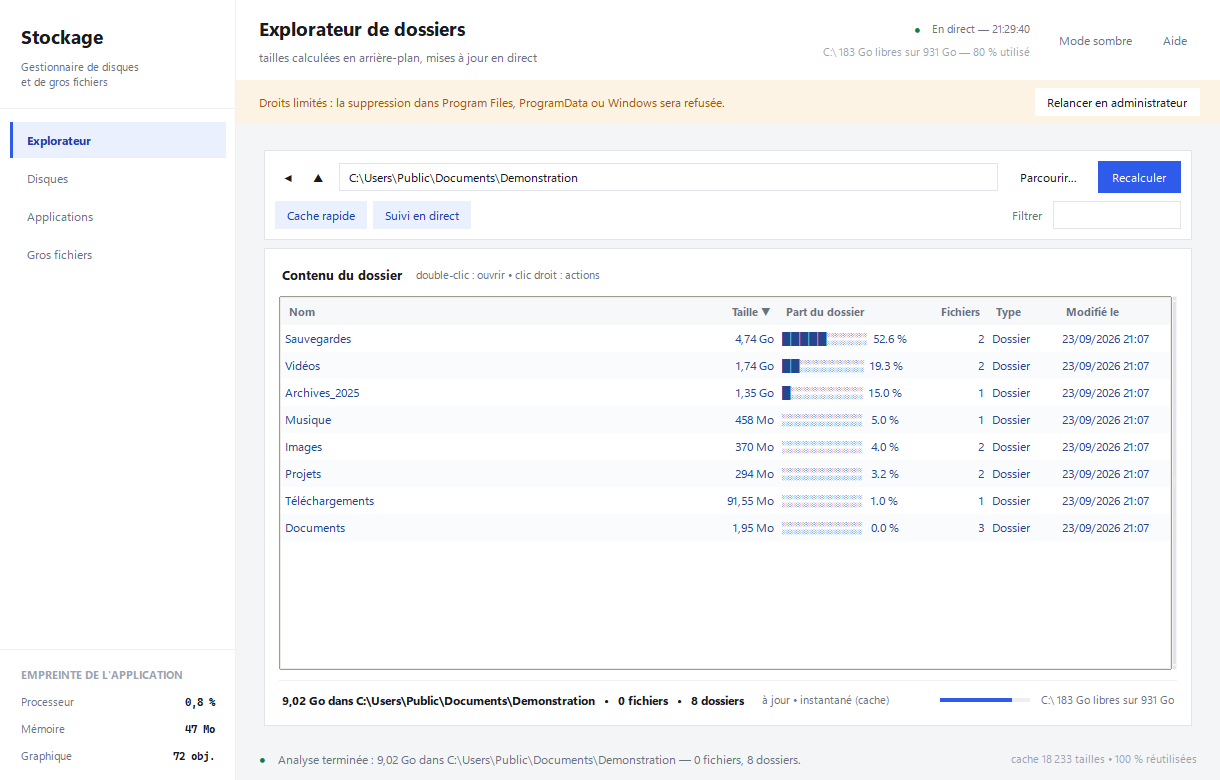Select the Téléchargements folder row
The height and width of the screenshot is (780, 1220).
(x=725, y=501)
